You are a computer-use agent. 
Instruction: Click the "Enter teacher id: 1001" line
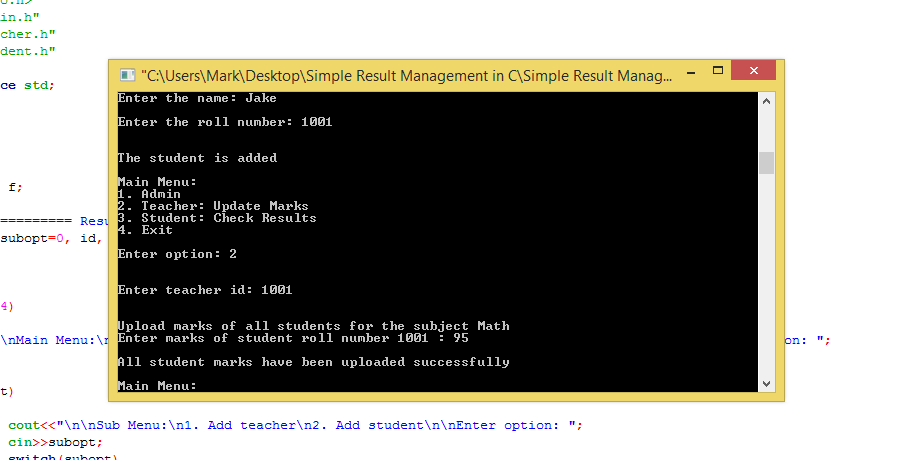[x=205, y=290]
